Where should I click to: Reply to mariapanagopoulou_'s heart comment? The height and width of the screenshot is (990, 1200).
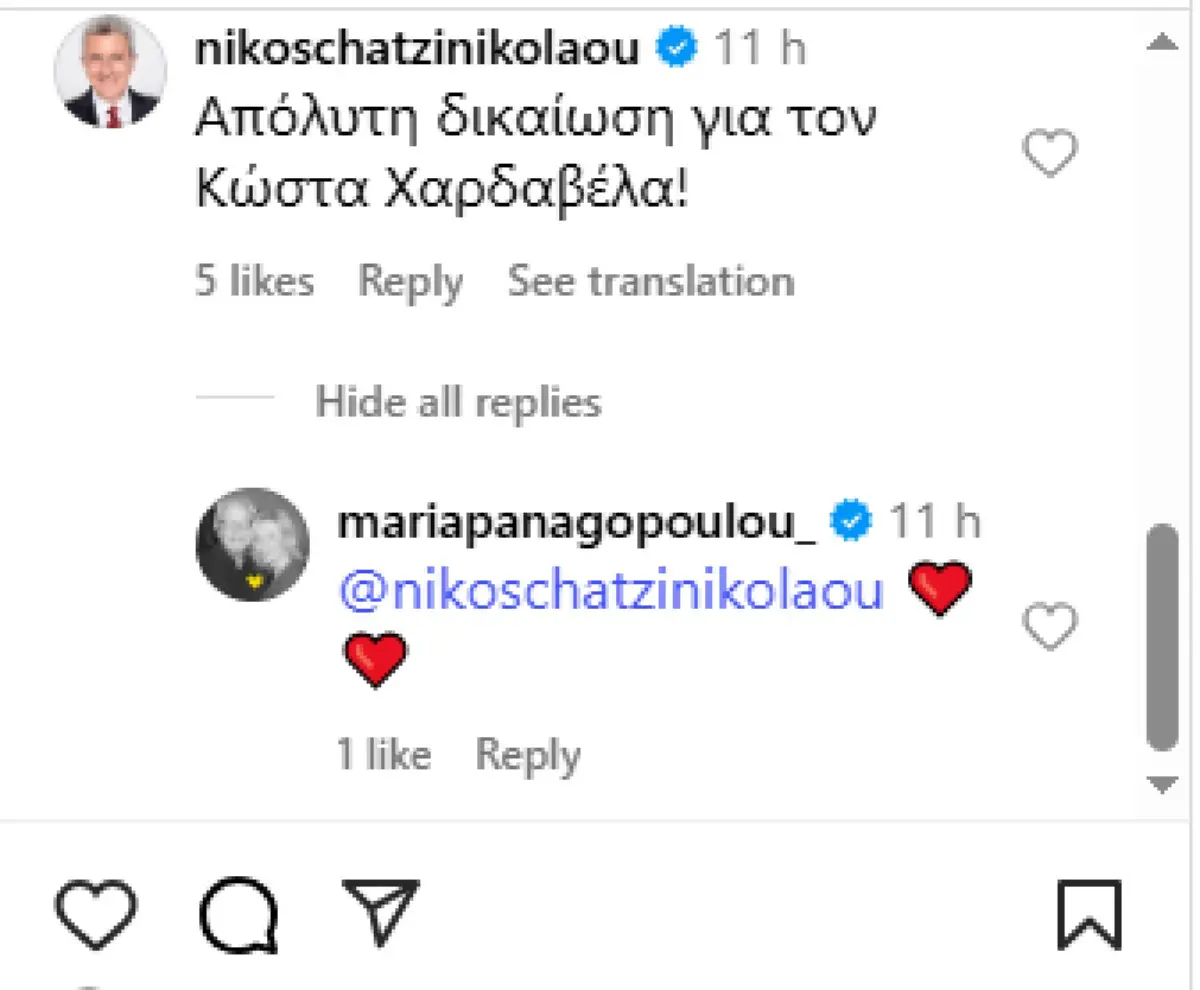(x=527, y=754)
